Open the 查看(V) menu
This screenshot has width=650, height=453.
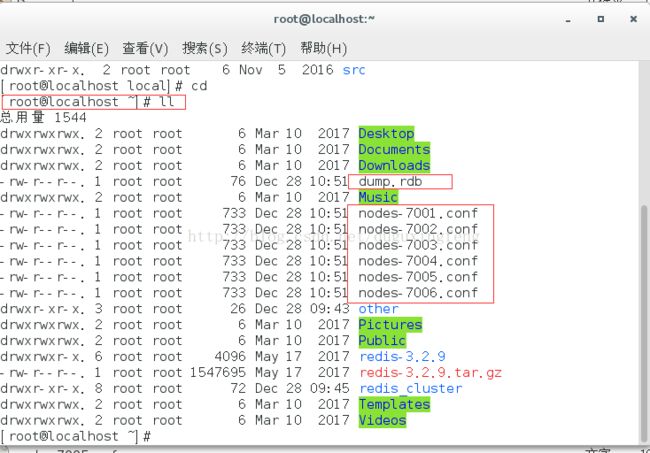point(145,48)
